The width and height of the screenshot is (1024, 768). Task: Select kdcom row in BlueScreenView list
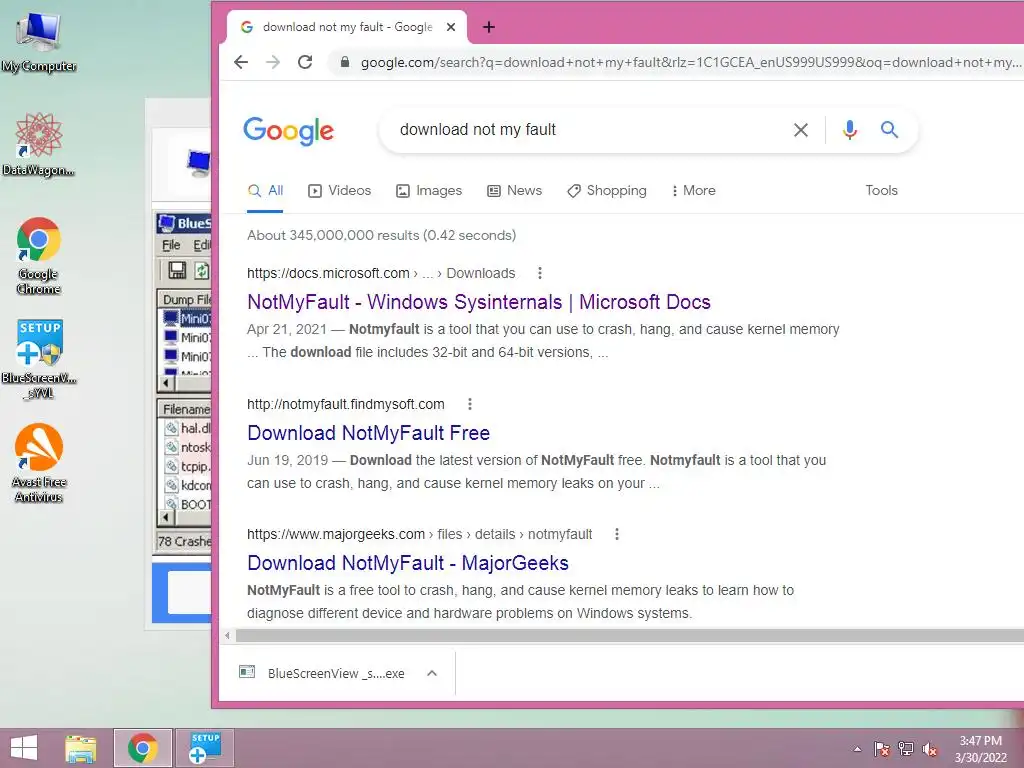186,485
